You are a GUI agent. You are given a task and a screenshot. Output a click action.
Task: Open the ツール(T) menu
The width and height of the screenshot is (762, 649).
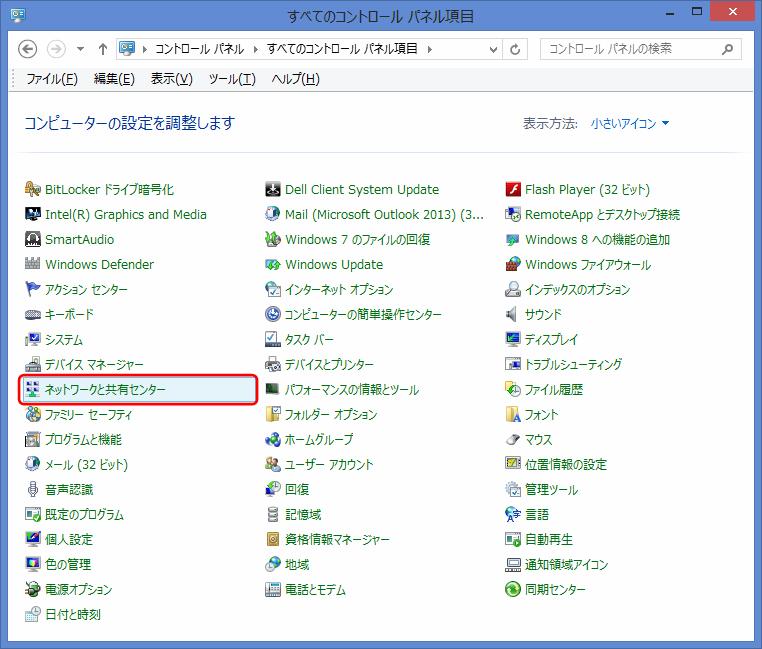point(232,79)
